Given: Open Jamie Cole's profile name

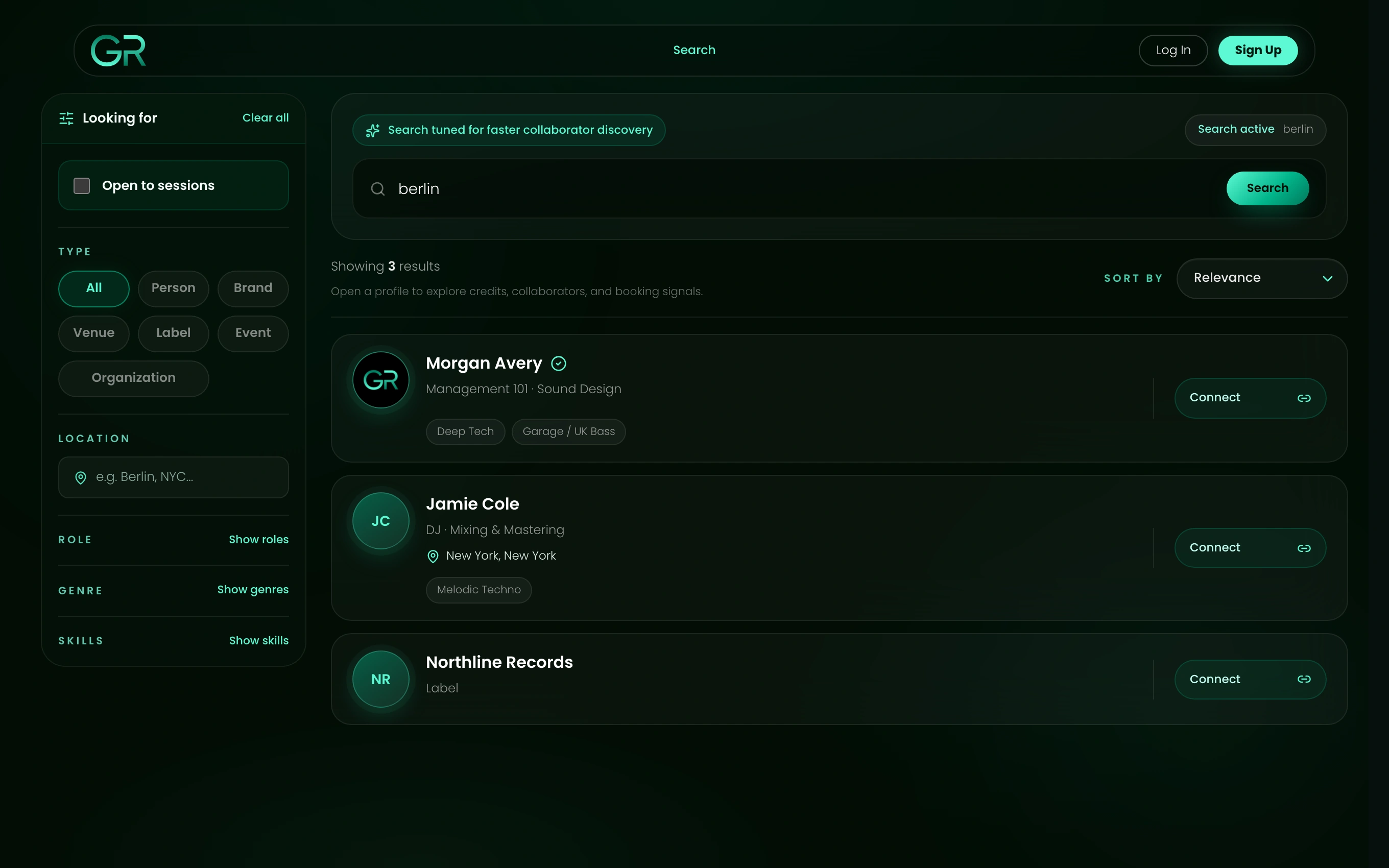Looking at the screenshot, I should click(472, 504).
